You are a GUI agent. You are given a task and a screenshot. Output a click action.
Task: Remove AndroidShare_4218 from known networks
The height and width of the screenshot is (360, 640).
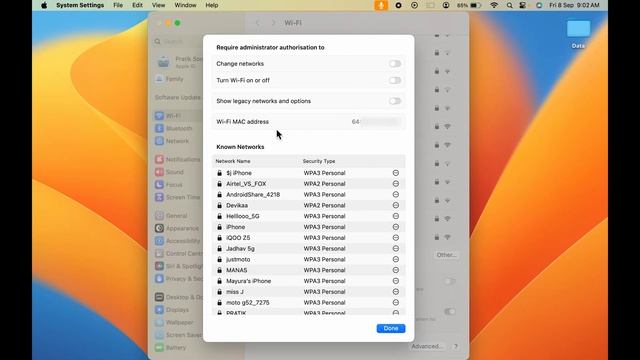coord(396,195)
